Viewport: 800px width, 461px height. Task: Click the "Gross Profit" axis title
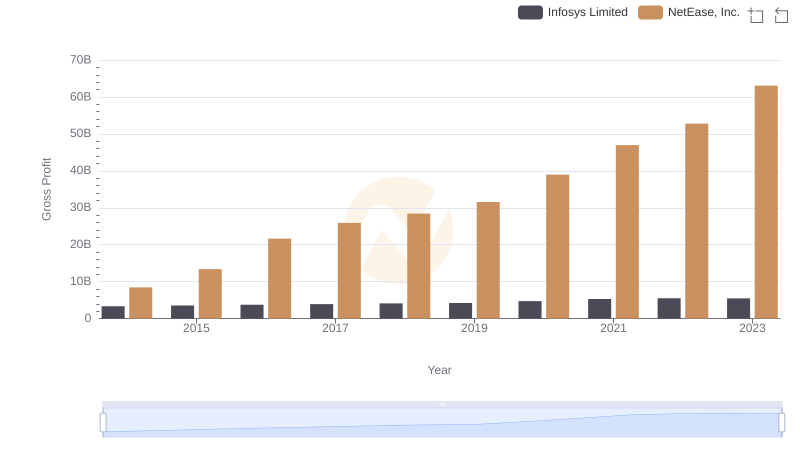pyautogui.click(x=46, y=189)
